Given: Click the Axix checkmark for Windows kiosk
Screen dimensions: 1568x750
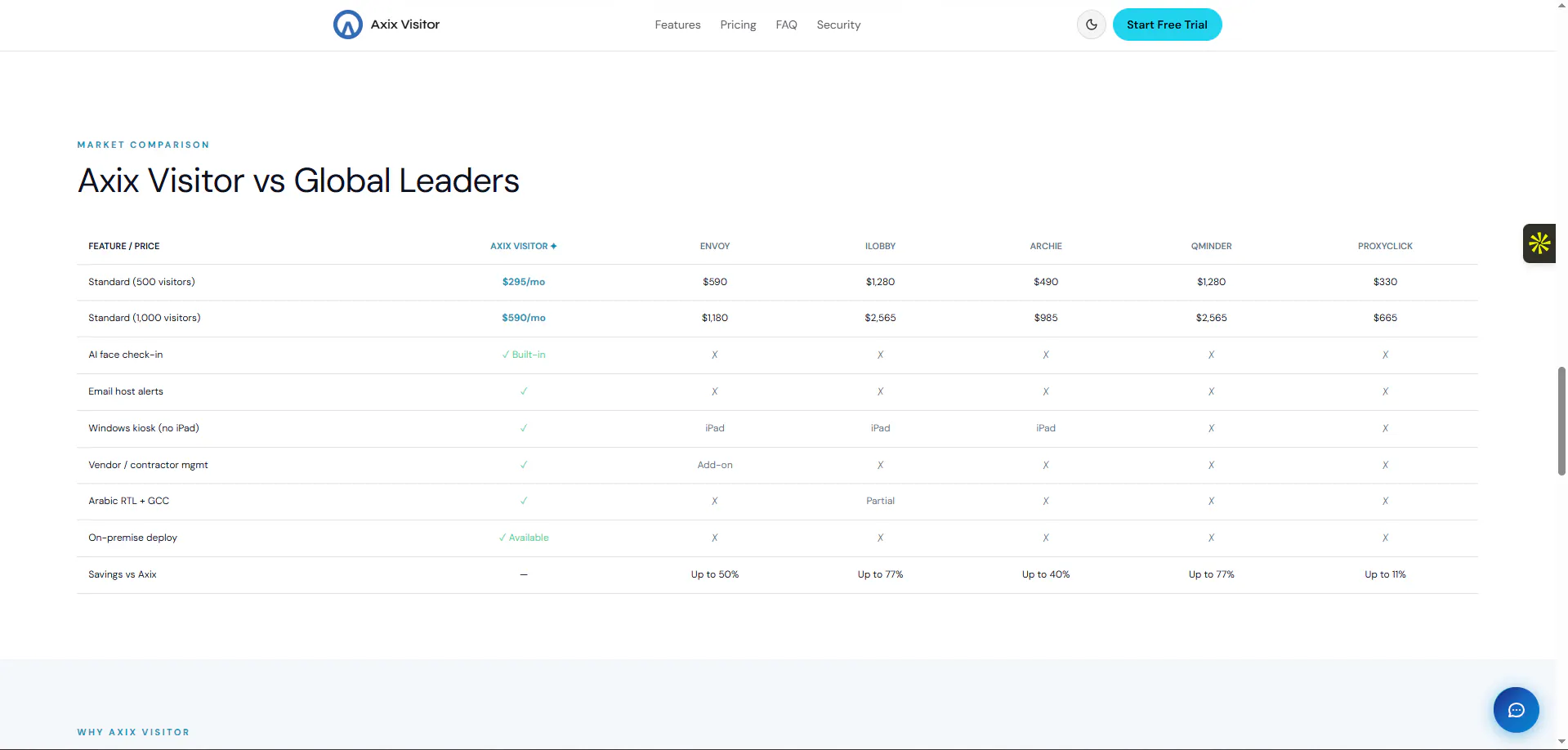Looking at the screenshot, I should pyautogui.click(x=523, y=428).
